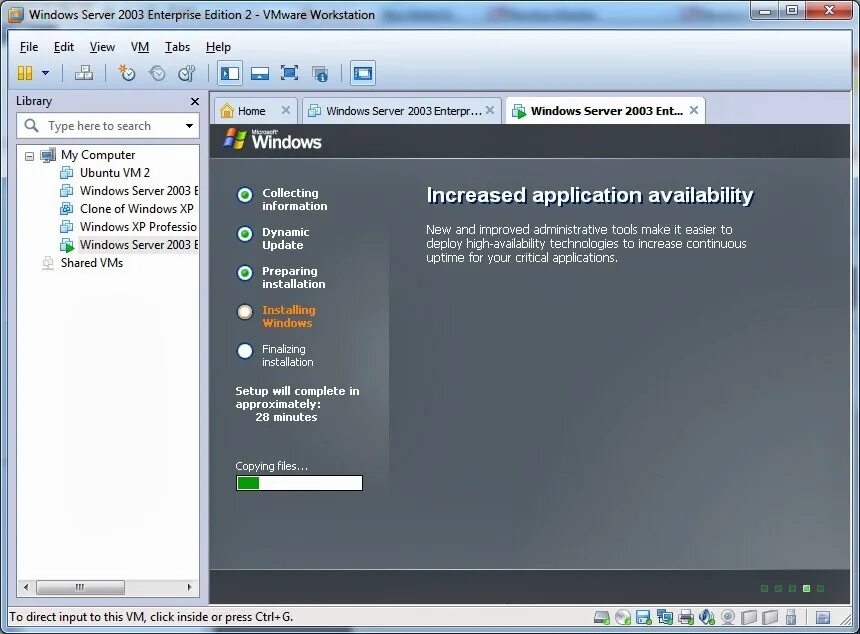Click the hard disk status bar icon
The width and height of the screenshot is (860, 634).
[x=602, y=618]
